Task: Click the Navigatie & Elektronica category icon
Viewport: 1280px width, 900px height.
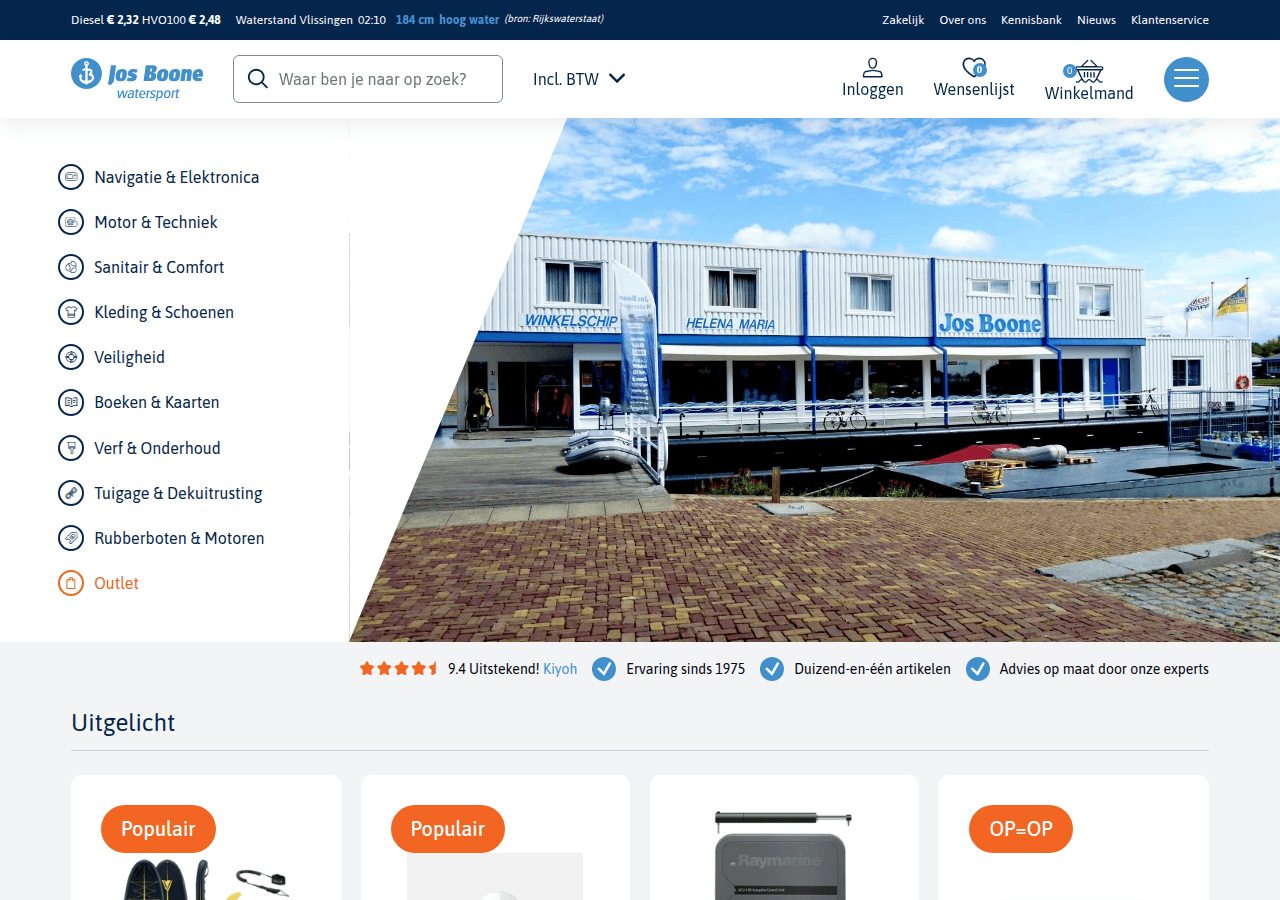Action: point(71,177)
